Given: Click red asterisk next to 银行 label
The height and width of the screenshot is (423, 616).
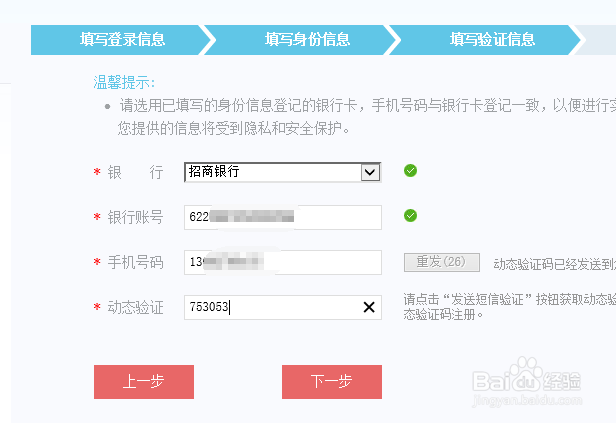Looking at the screenshot, I should click(97, 172).
